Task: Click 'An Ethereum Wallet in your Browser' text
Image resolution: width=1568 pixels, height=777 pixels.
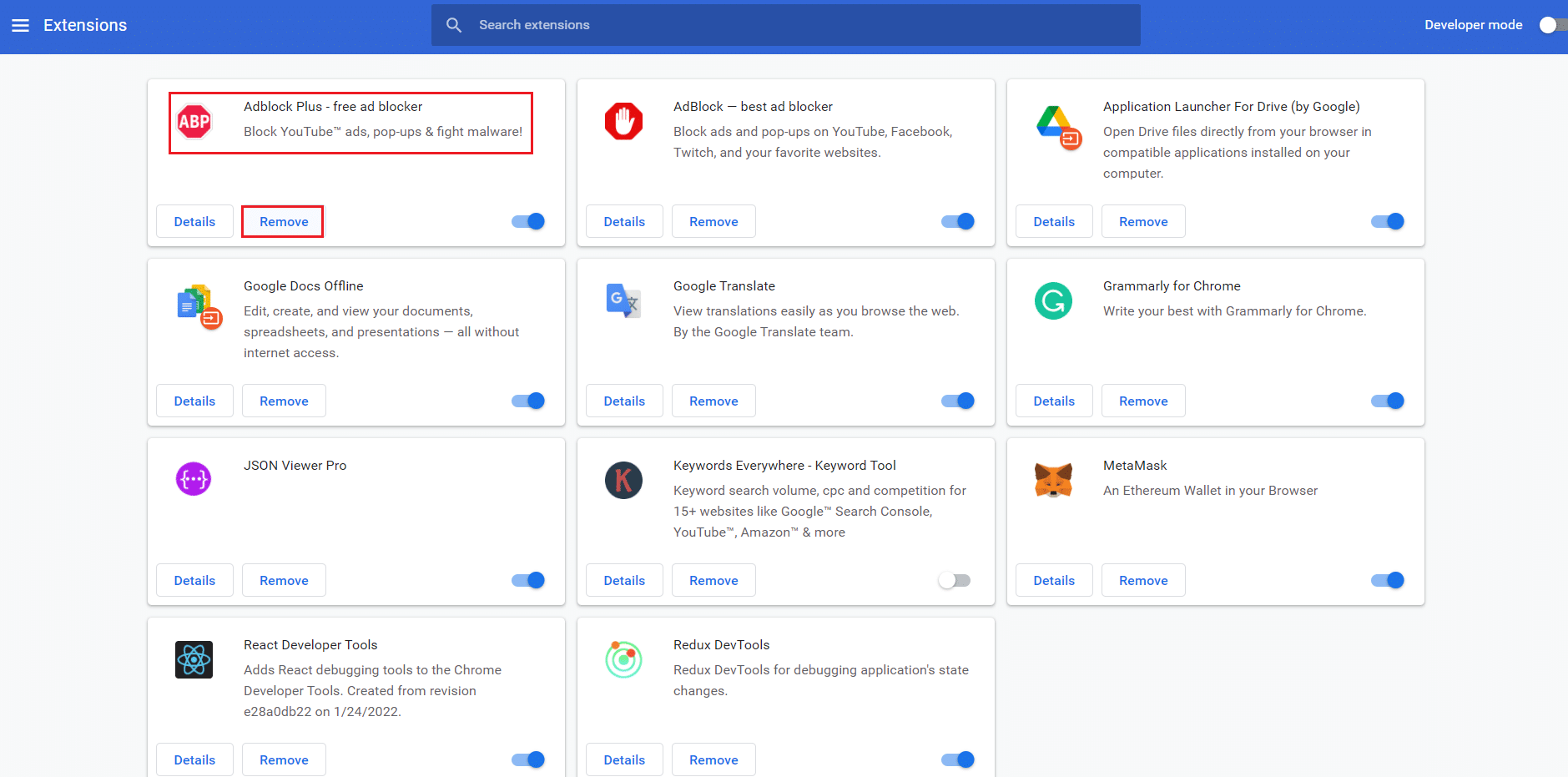Action: (1210, 491)
